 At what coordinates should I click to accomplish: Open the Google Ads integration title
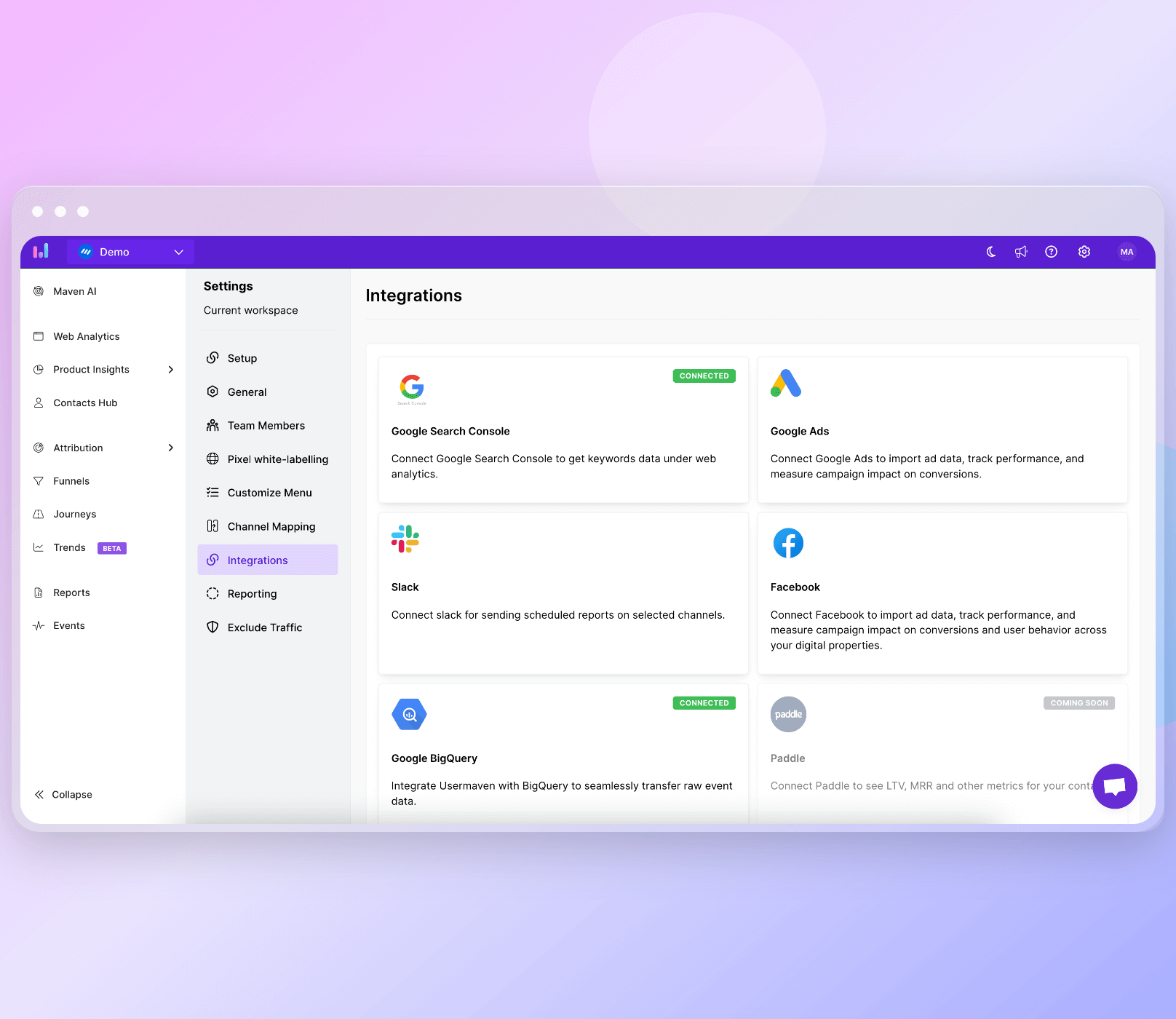[800, 431]
